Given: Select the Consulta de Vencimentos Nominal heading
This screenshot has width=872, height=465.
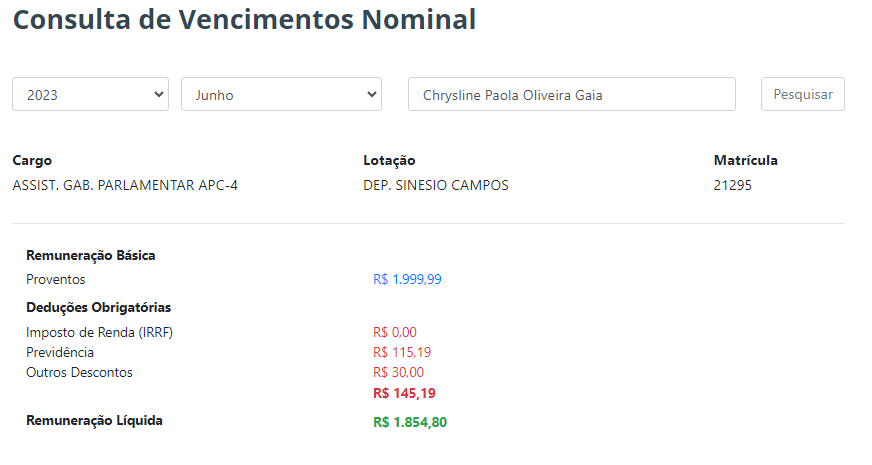Looking at the screenshot, I should click(245, 19).
